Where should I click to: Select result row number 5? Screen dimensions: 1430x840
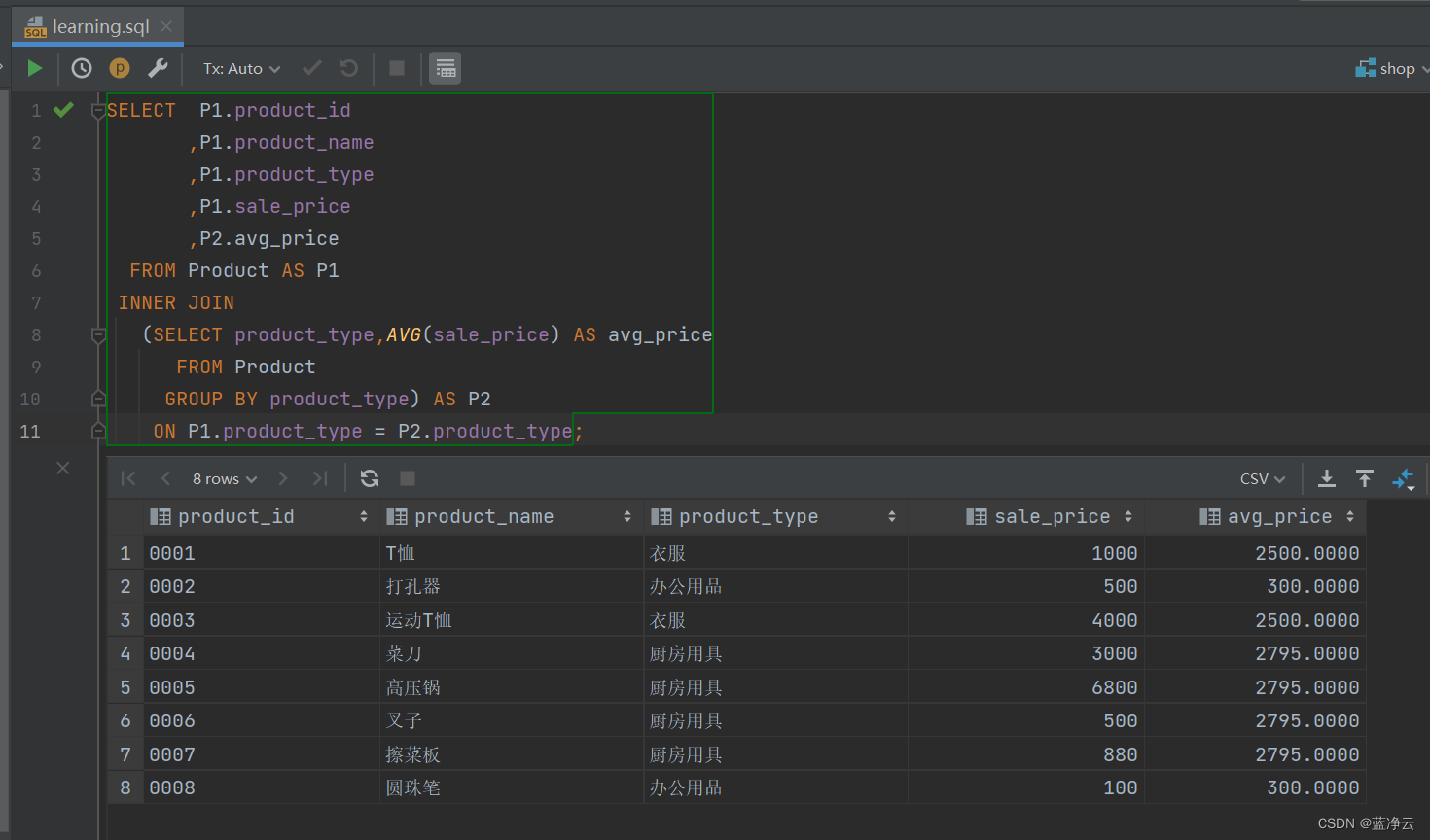pyautogui.click(x=125, y=687)
